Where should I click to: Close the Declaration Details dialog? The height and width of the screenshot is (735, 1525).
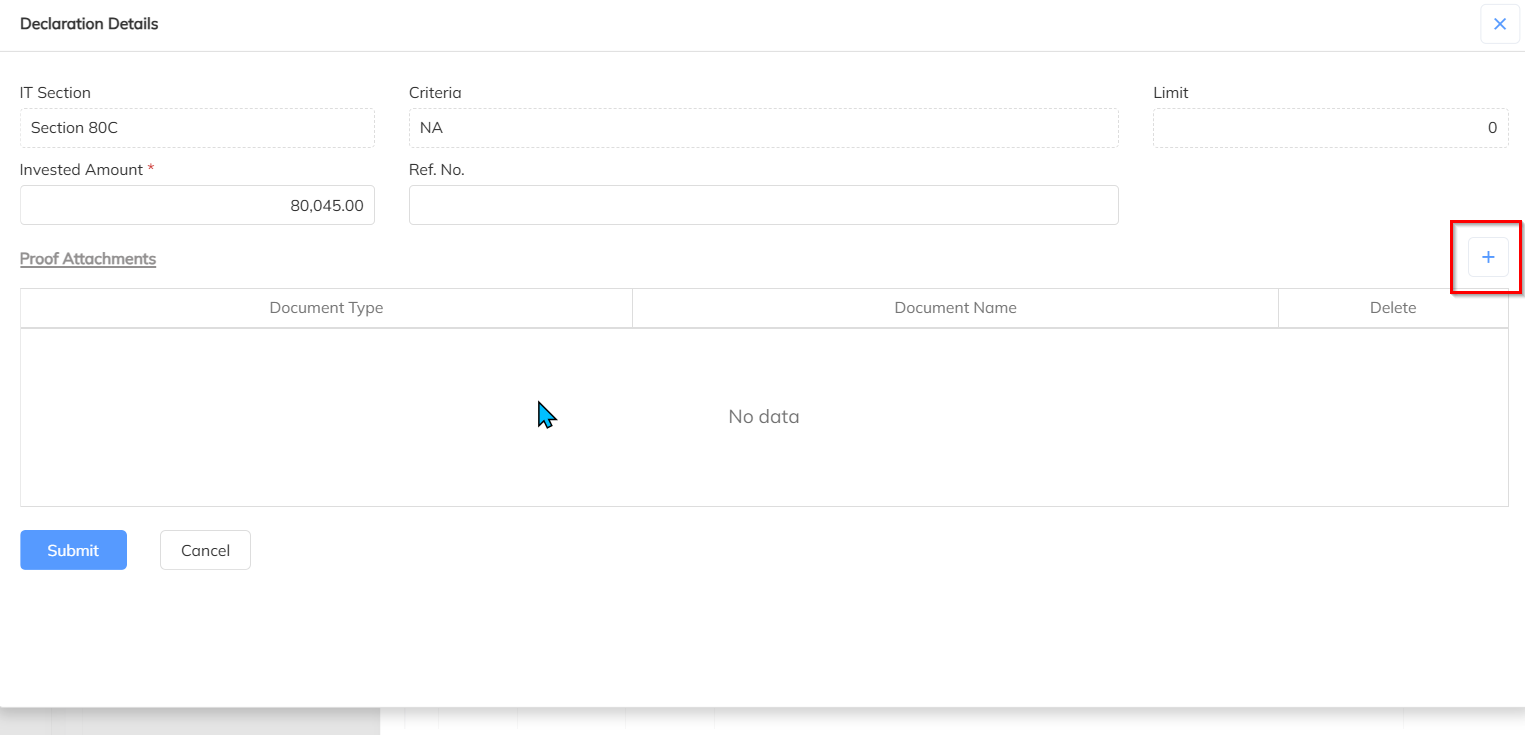click(x=1499, y=24)
